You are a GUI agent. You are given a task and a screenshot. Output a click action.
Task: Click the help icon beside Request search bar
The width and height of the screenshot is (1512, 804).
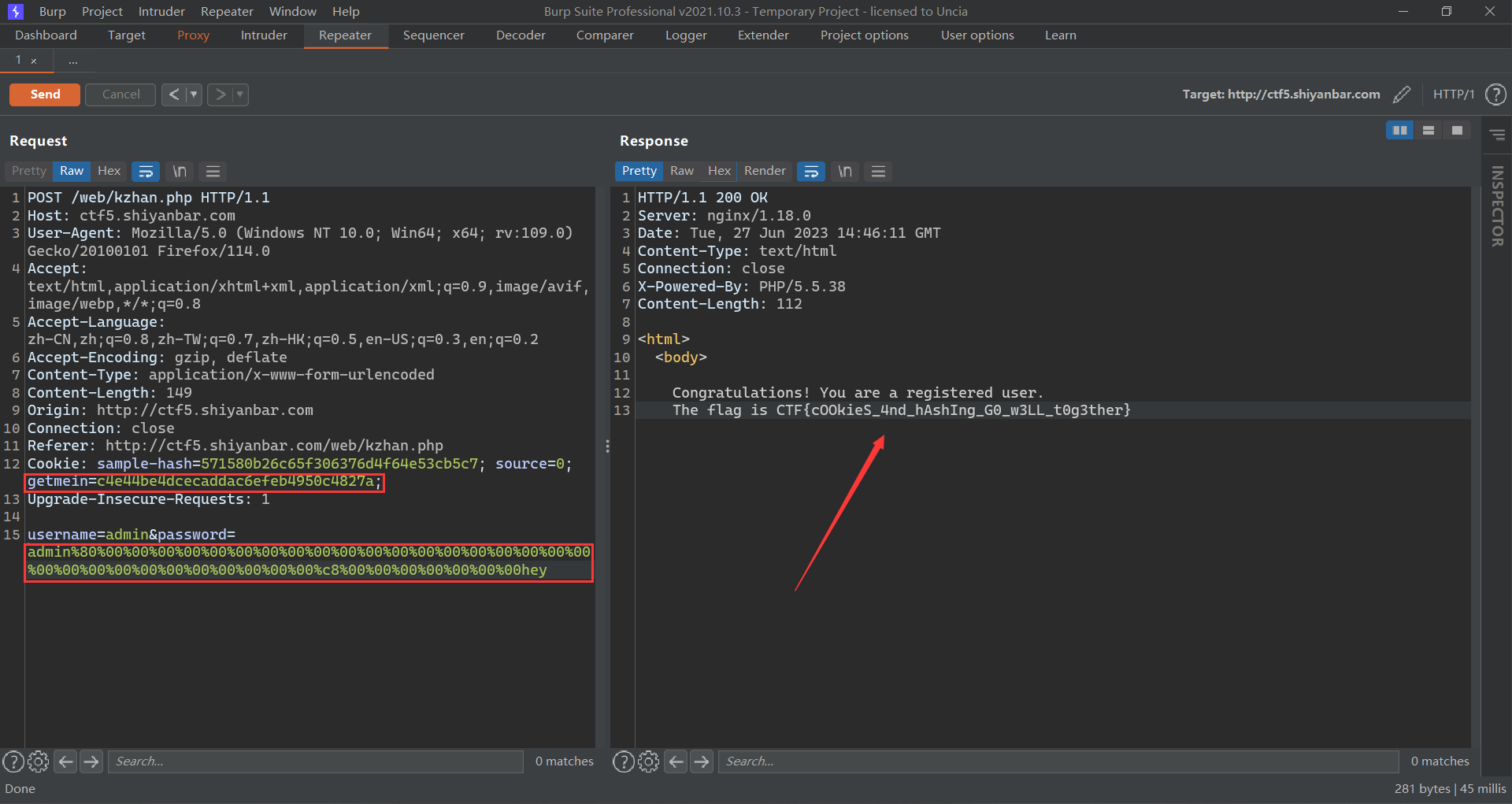pyautogui.click(x=13, y=761)
